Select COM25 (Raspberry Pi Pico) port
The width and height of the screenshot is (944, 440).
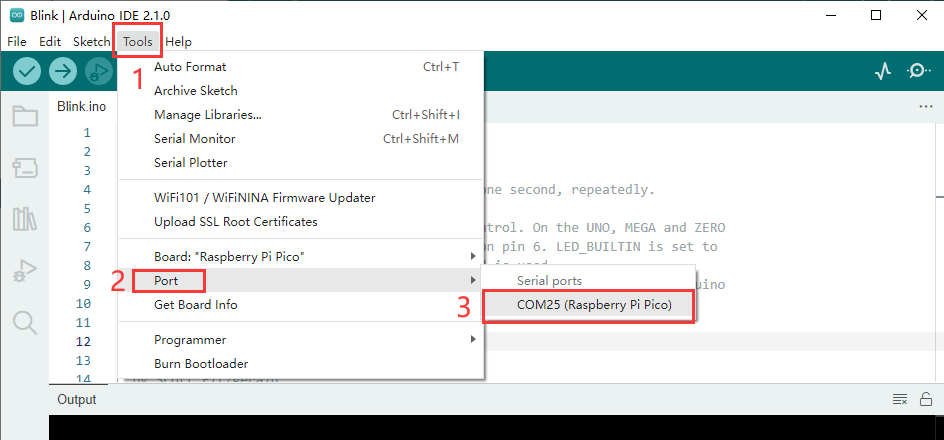click(589, 305)
